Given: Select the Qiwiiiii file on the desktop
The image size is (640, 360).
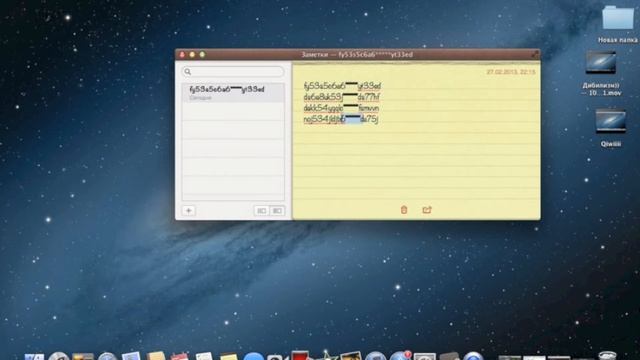Looking at the screenshot, I should click(x=611, y=128).
